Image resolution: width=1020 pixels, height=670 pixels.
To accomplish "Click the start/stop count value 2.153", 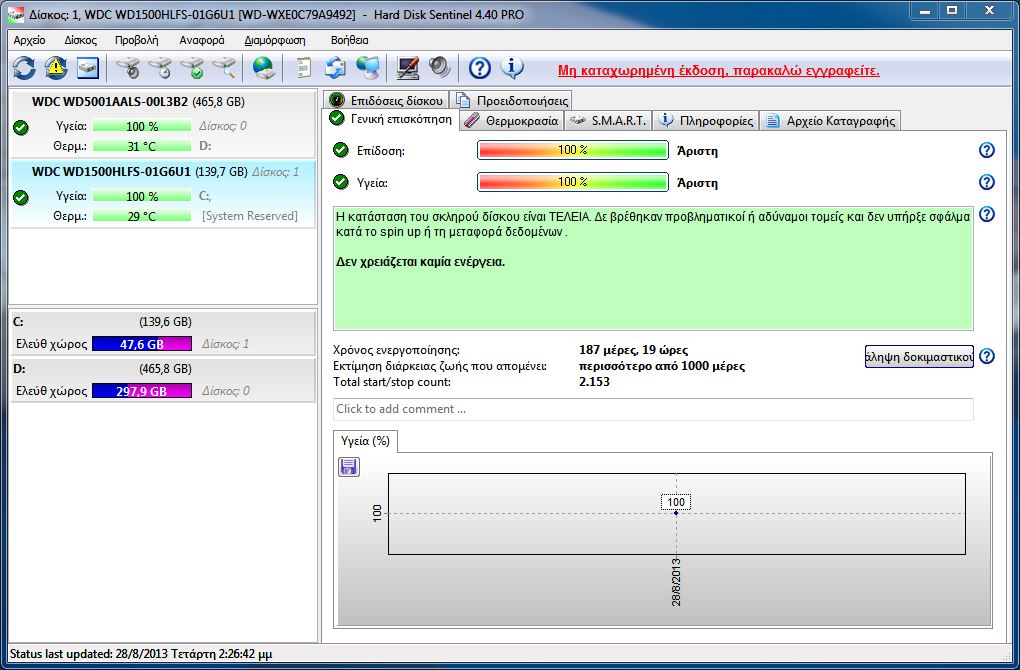I will pos(594,382).
